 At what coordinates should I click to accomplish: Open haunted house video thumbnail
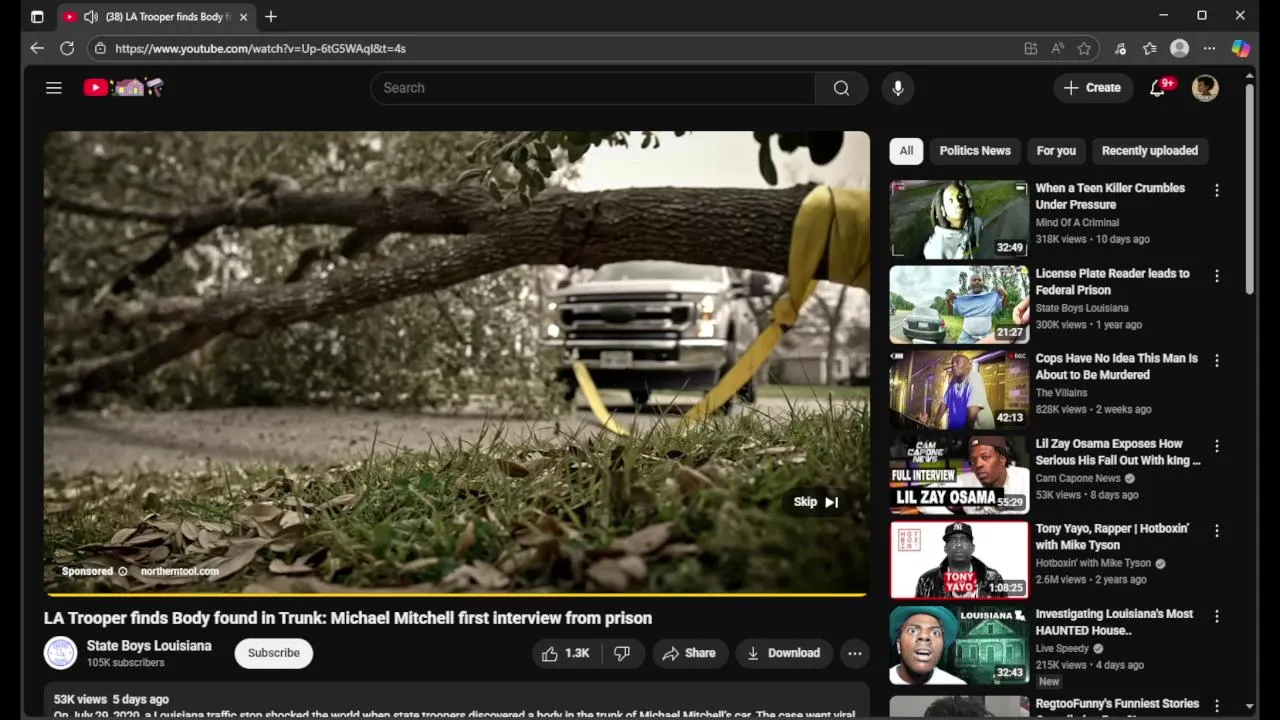tap(959, 645)
